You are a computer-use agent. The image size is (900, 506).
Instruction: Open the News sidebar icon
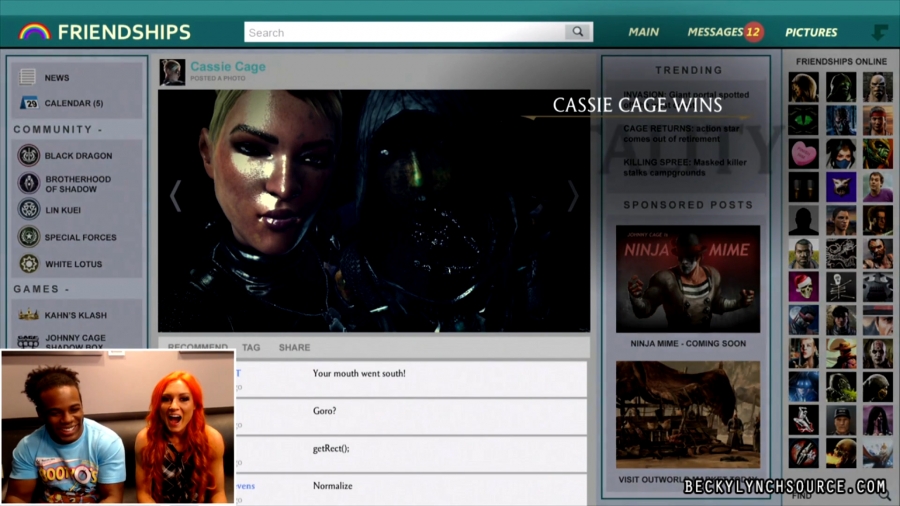pos(28,77)
